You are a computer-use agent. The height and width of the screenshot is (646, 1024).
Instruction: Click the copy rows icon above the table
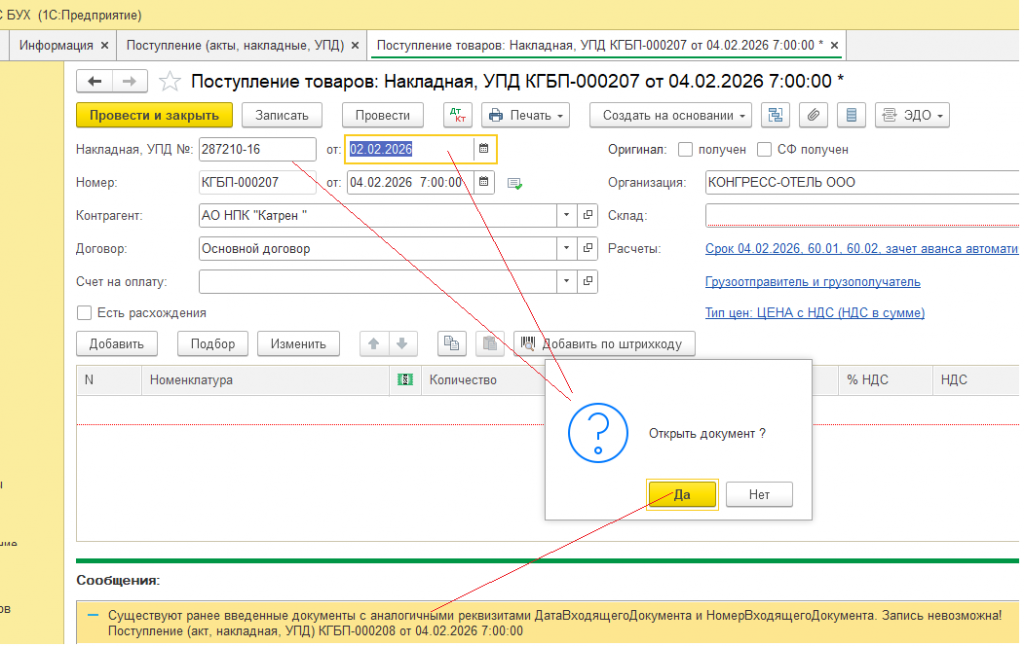click(x=451, y=343)
